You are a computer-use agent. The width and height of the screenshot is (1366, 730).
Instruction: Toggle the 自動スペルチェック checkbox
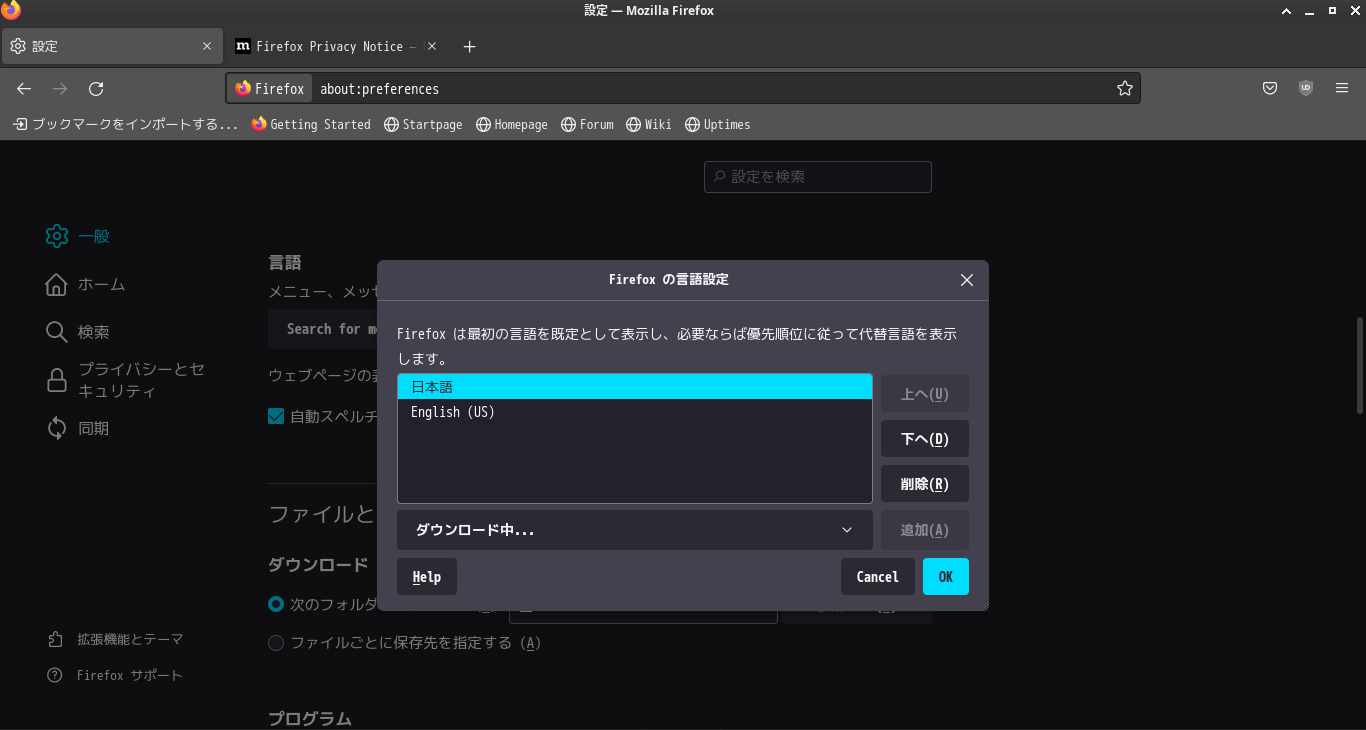(x=276, y=416)
